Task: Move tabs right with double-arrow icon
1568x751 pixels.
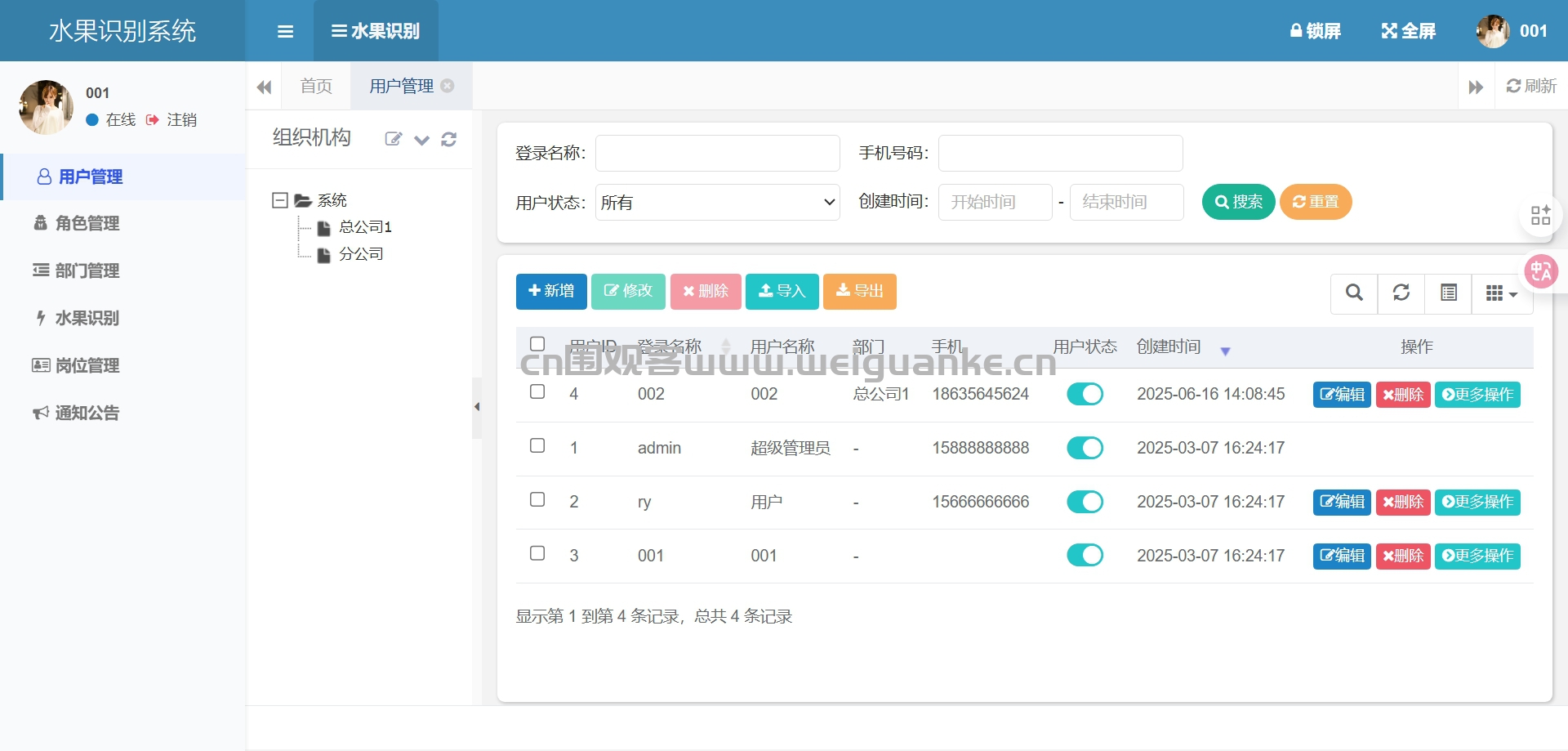Action: pos(1476,87)
